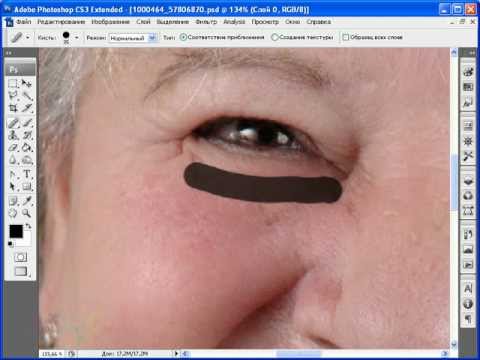Image resolution: width=480 pixels, height=360 pixels.
Task: Open the Character panel icon in right dock
Action: pos(468,288)
